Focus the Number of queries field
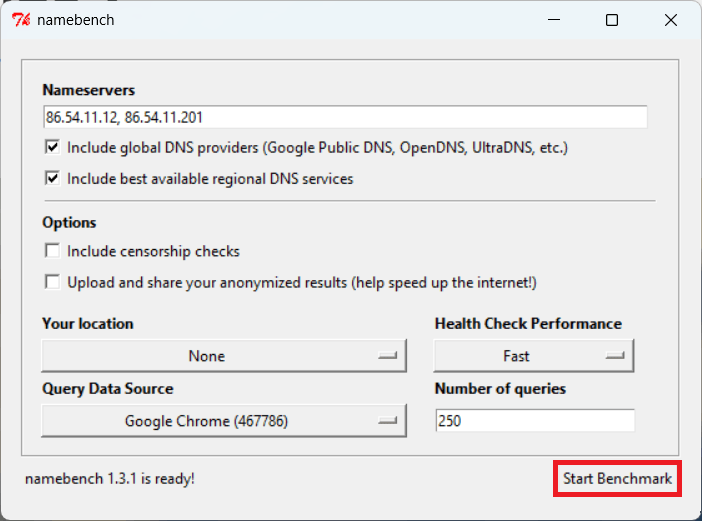The width and height of the screenshot is (702, 521). pos(535,421)
